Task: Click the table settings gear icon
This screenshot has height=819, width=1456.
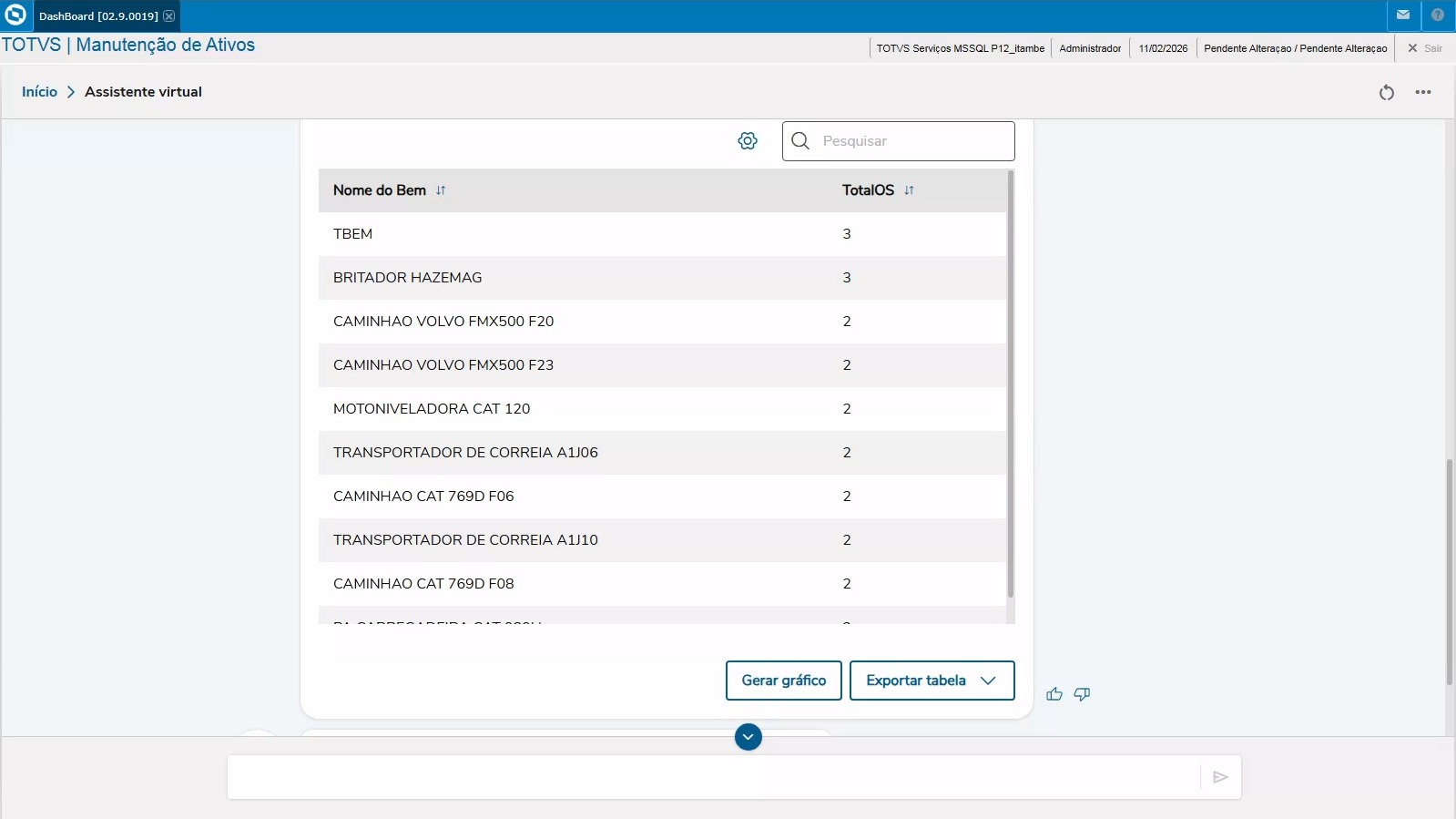Action: (748, 140)
